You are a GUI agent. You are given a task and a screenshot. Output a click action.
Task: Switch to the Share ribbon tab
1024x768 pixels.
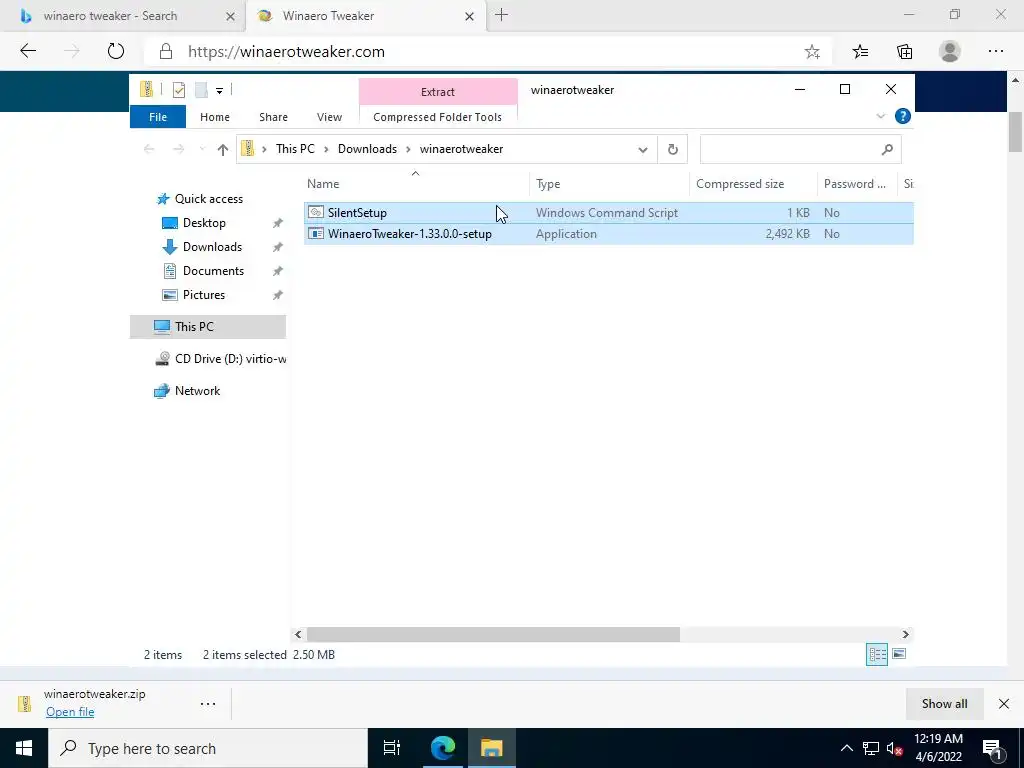click(273, 117)
